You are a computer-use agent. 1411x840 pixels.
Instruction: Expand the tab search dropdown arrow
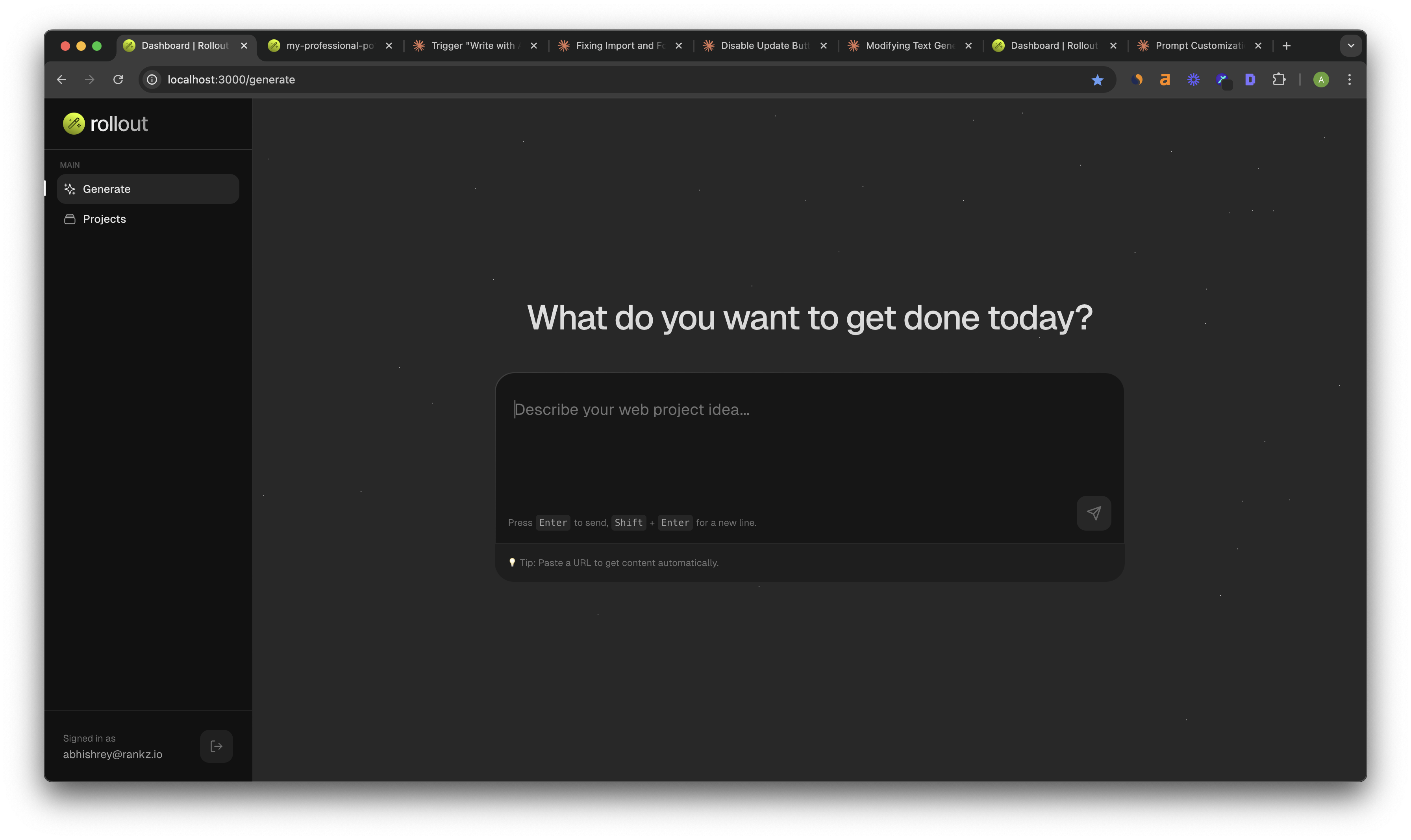click(1350, 46)
